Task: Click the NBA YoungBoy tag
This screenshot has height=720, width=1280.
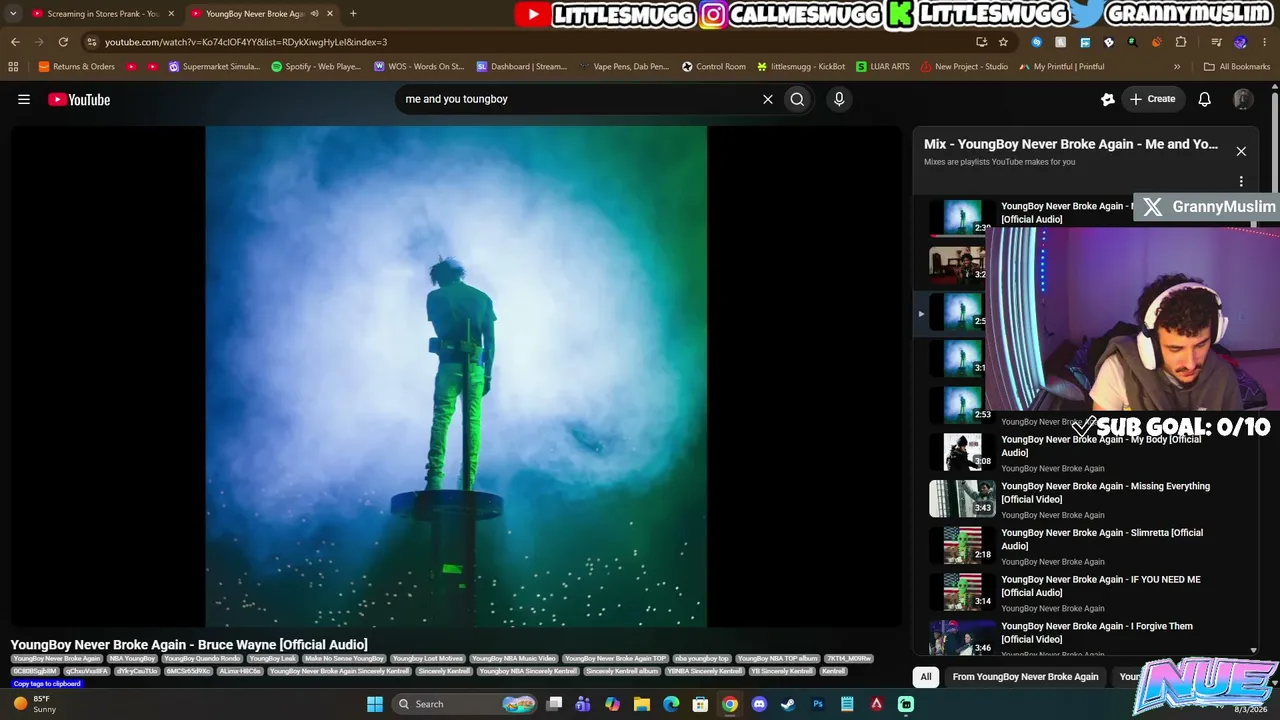Action: pos(133,659)
